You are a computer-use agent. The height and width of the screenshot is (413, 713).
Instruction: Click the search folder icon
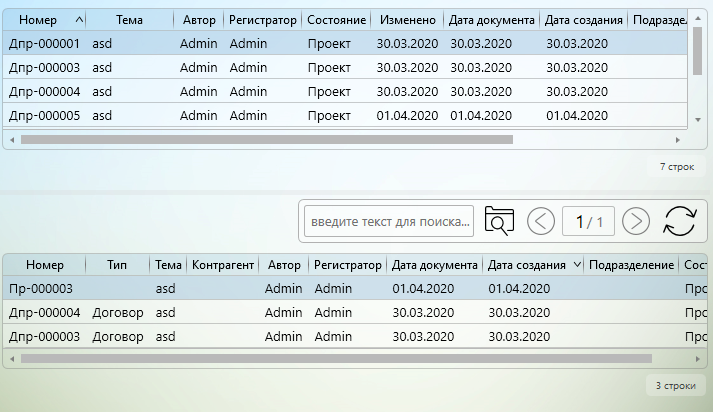click(x=498, y=221)
